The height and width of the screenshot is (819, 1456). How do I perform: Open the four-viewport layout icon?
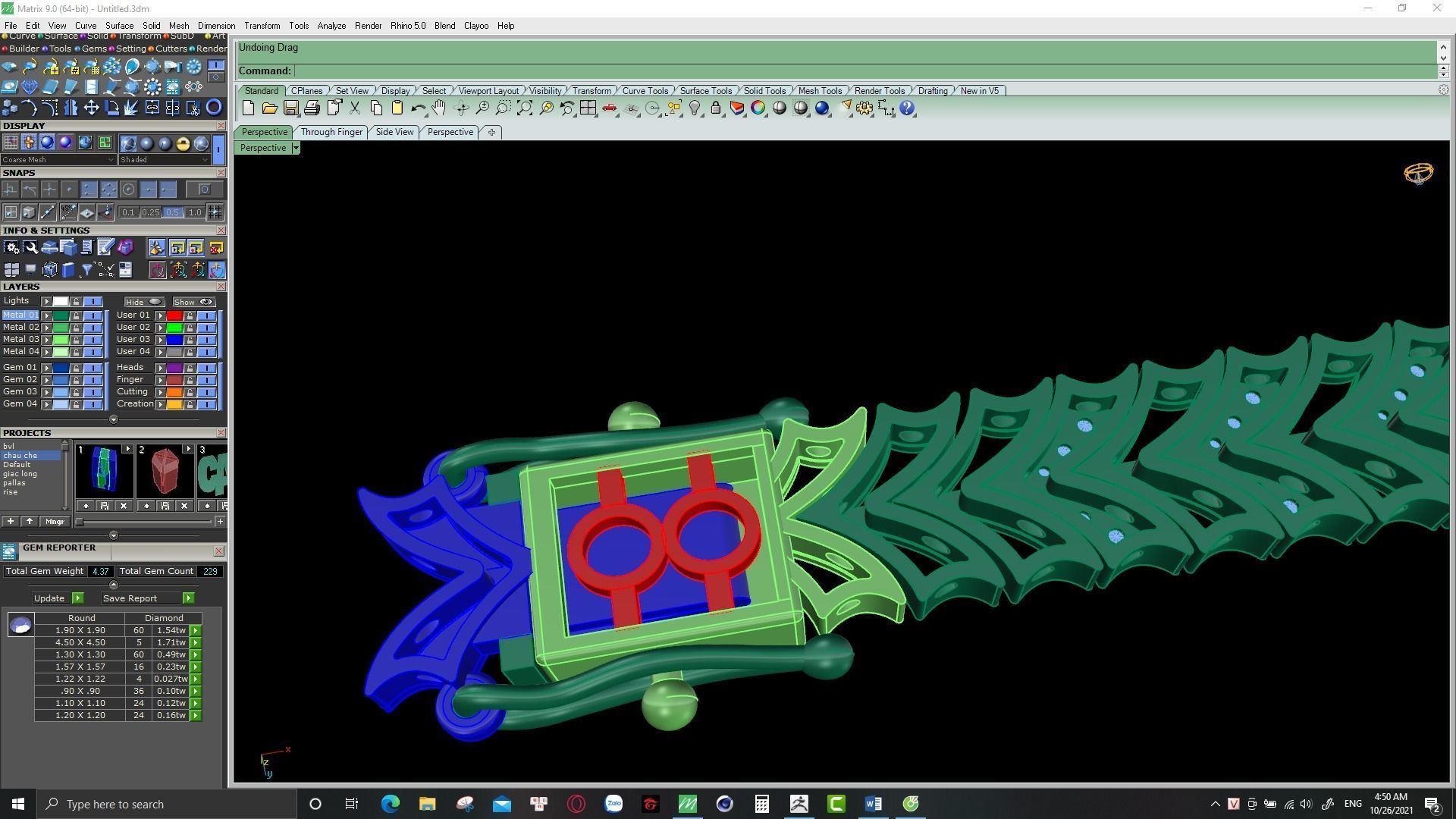(588, 108)
